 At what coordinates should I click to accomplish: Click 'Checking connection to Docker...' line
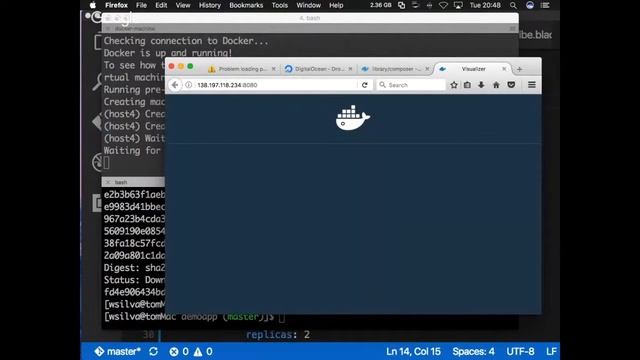click(x=186, y=41)
